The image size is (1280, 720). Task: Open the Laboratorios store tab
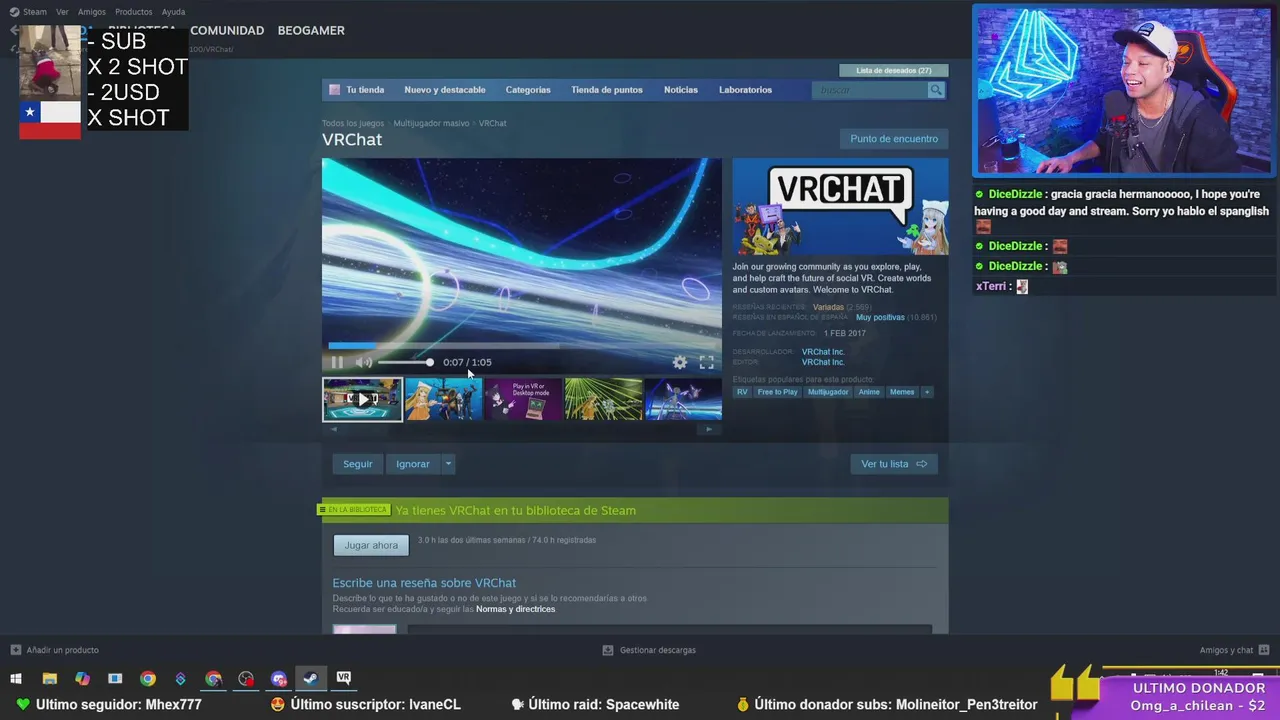pyautogui.click(x=745, y=90)
